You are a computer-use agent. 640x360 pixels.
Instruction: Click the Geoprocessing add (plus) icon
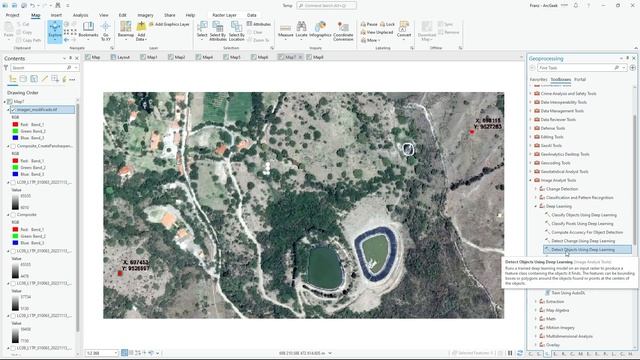click(x=632, y=68)
